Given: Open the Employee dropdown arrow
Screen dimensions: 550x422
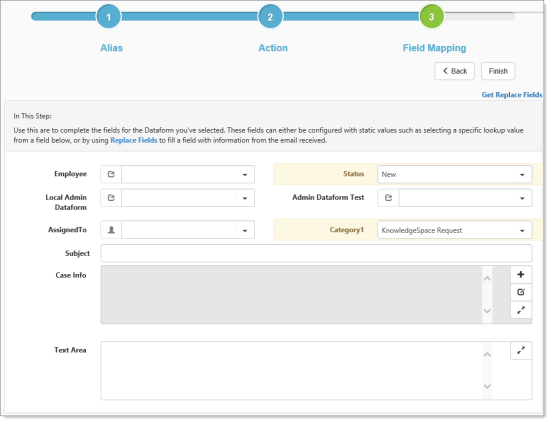Looking at the screenshot, I should pyautogui.click(x=245, y=175).
